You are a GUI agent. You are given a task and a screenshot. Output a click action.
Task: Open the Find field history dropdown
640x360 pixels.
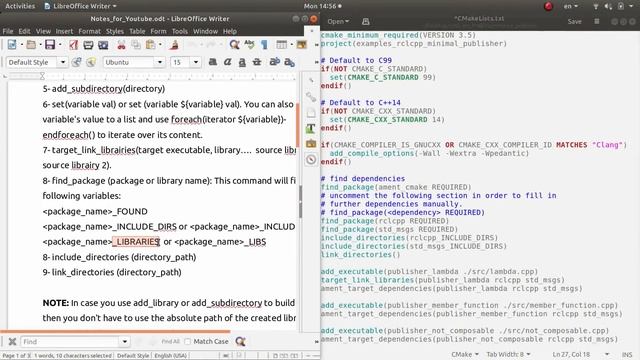click(x=124, y=342)
